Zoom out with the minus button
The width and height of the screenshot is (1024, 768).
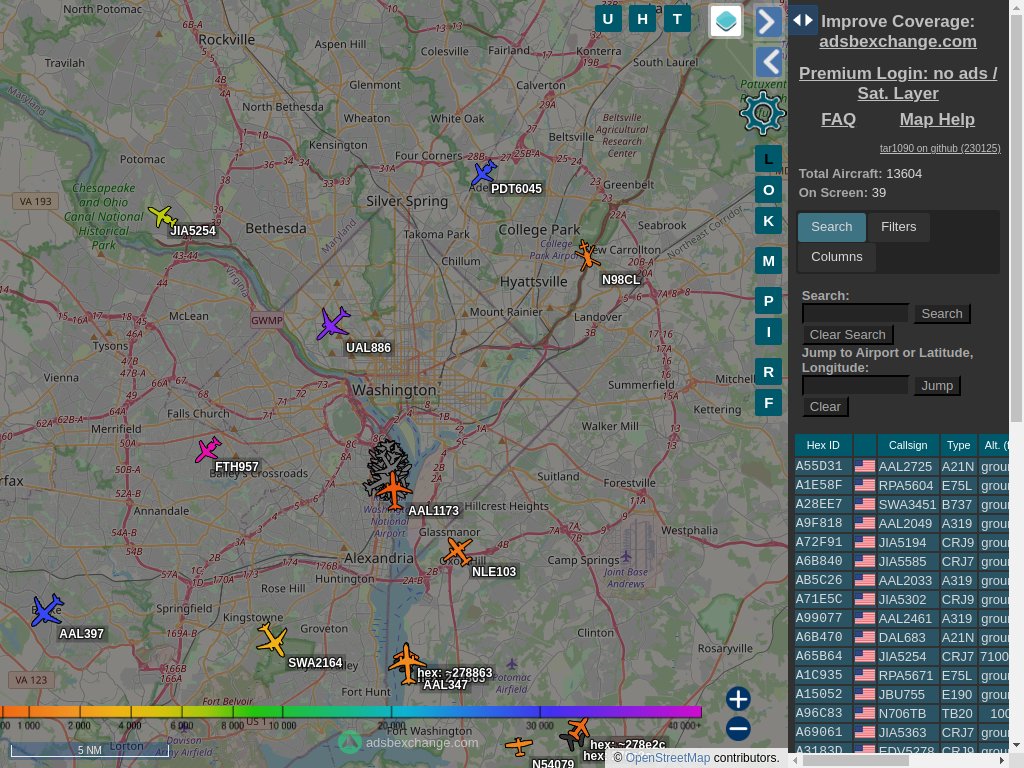tap(738, 729)
